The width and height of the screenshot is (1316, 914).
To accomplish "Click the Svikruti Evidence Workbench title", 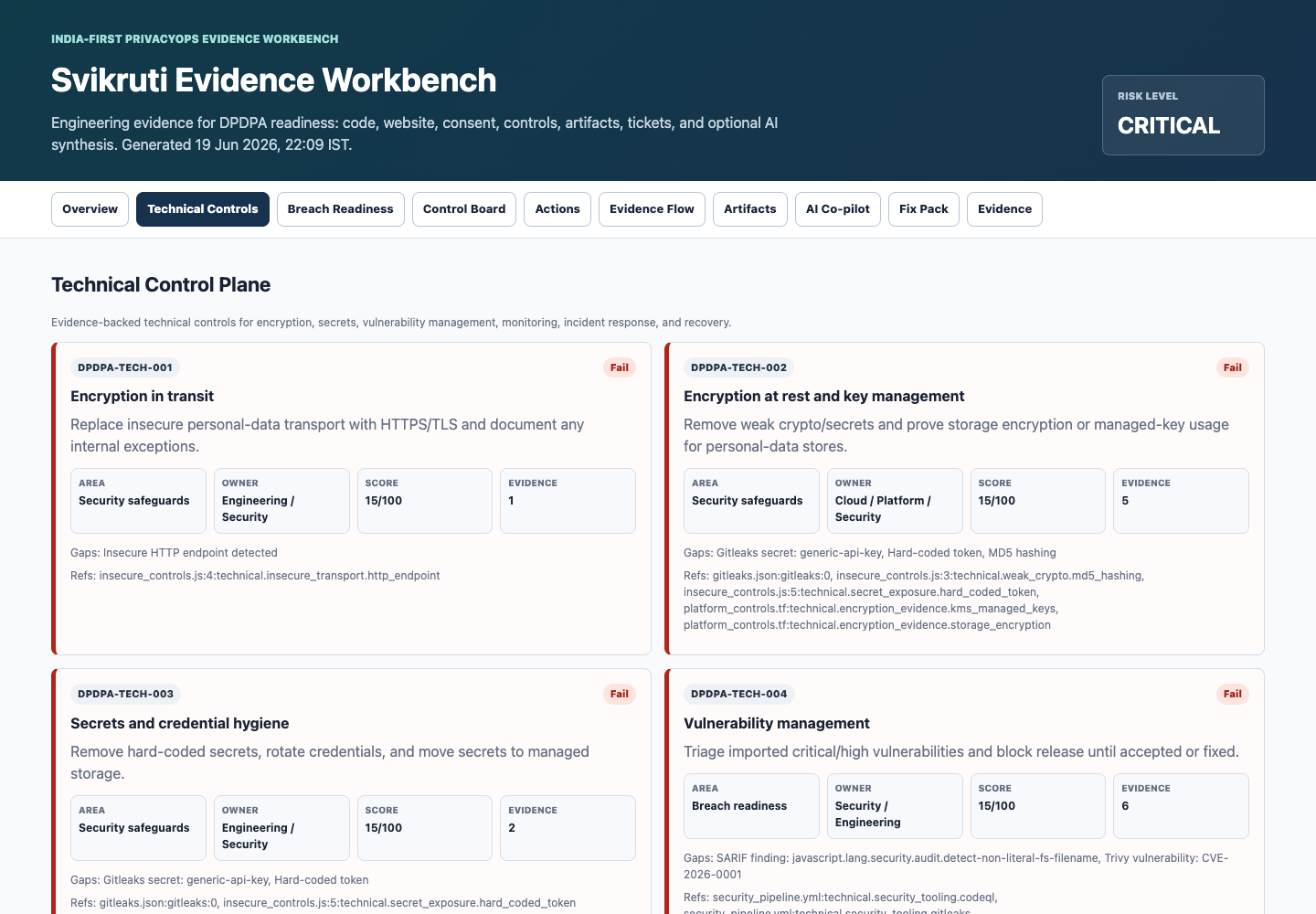I will click(x=274, y=80).
